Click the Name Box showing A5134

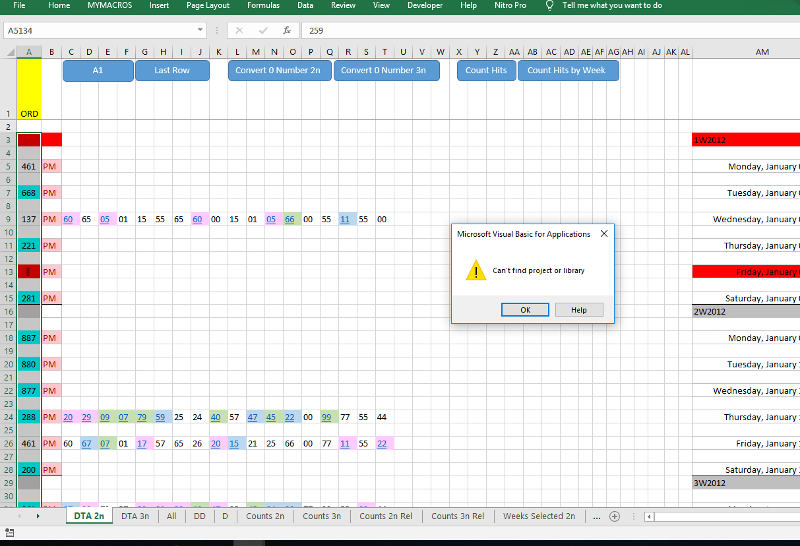tap(99, 31)
